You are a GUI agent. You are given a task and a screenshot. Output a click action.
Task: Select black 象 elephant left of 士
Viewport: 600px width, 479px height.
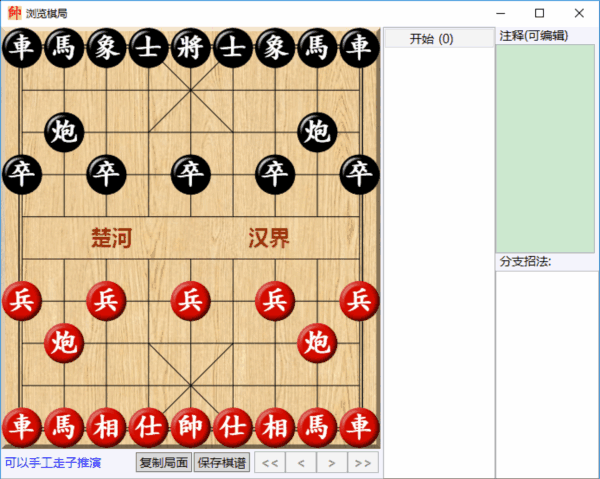coord(106,48)
